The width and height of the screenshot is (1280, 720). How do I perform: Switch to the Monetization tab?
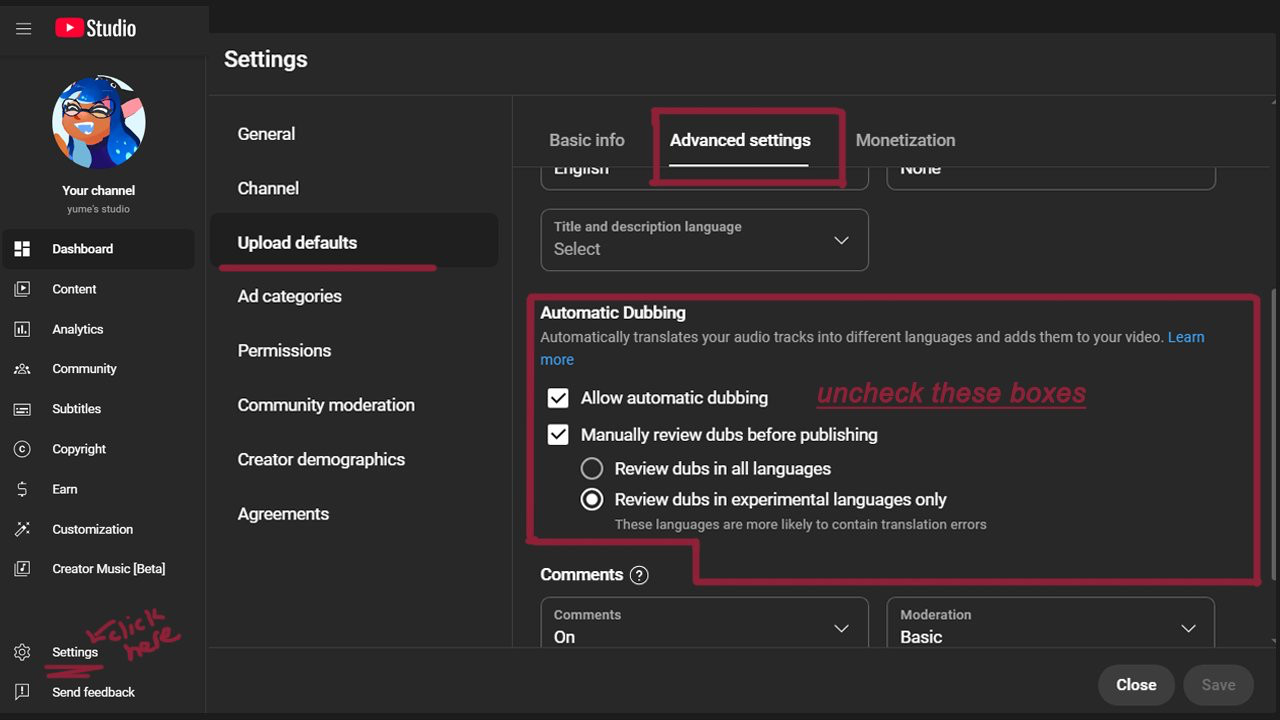(x=905, y=140)
